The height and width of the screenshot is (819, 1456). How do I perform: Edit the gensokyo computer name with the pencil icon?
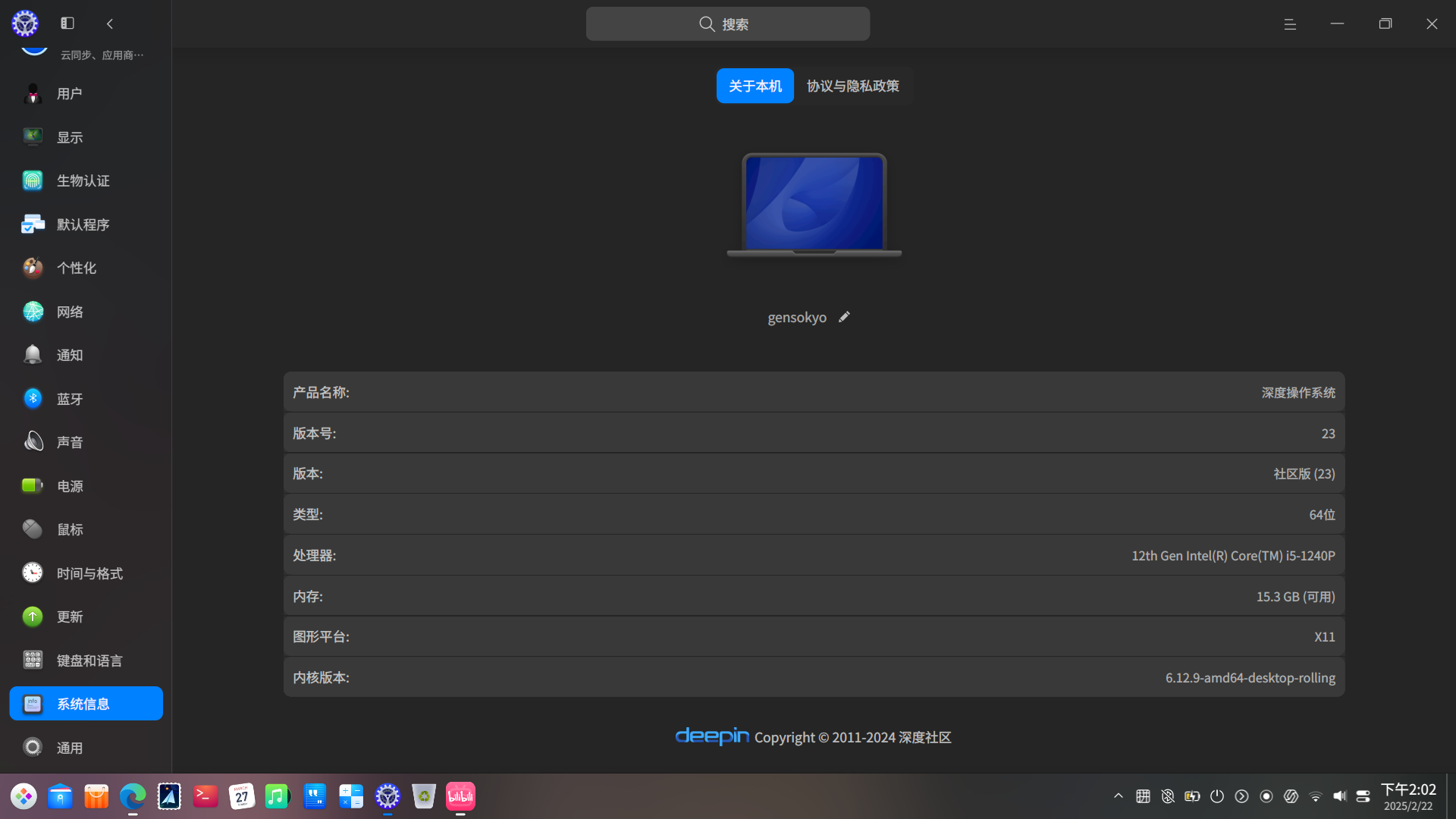click(844, 317)
